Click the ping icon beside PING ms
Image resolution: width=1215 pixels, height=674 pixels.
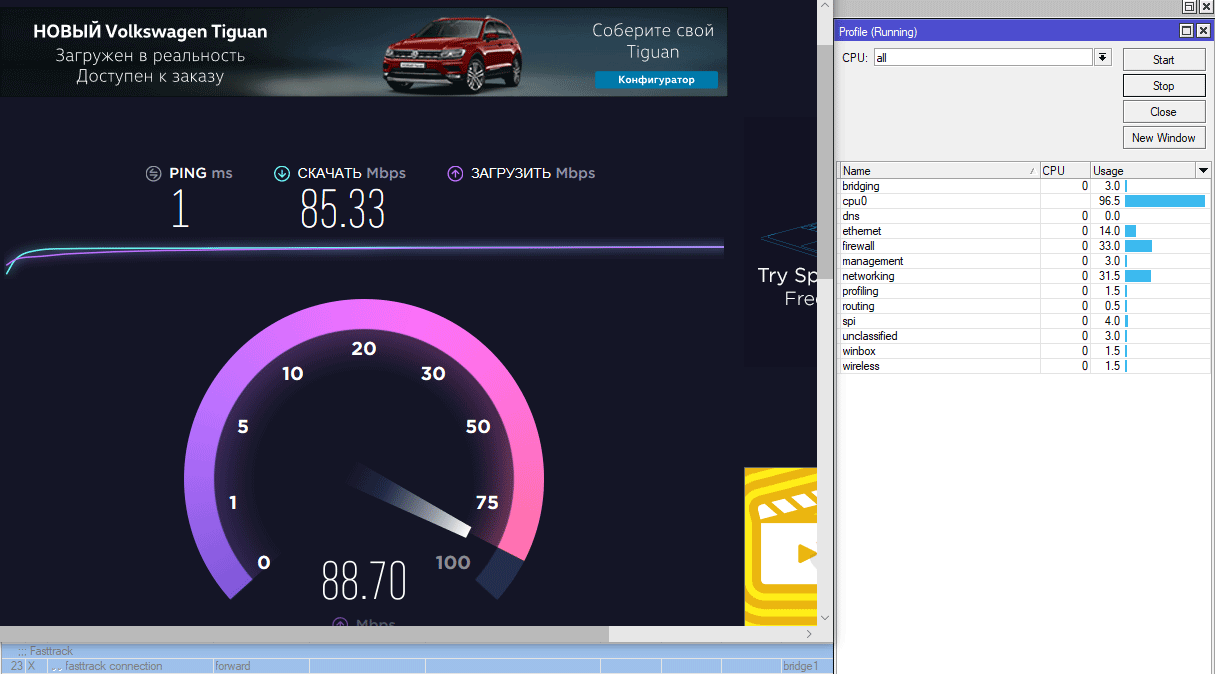point(153,173)
